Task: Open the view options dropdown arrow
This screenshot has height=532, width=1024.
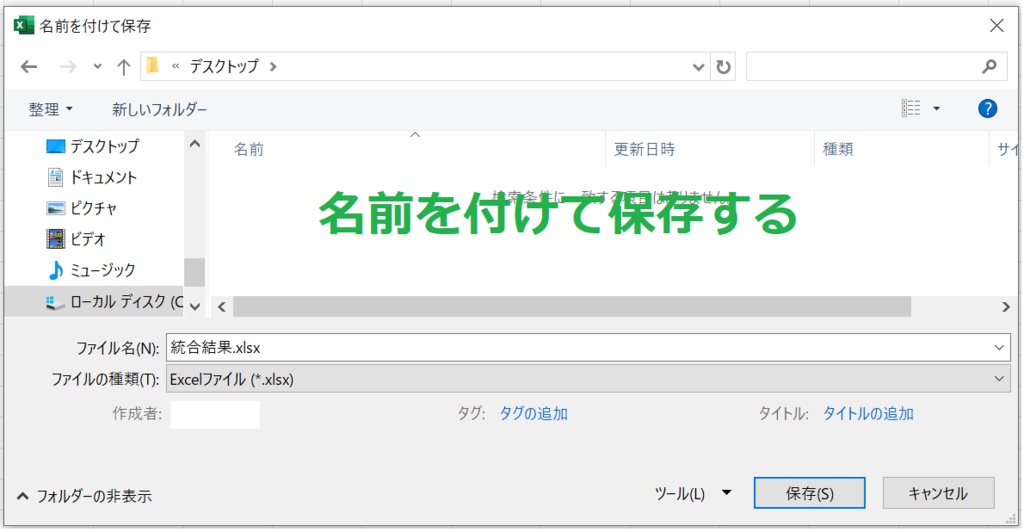Action: tap(936, 109)
